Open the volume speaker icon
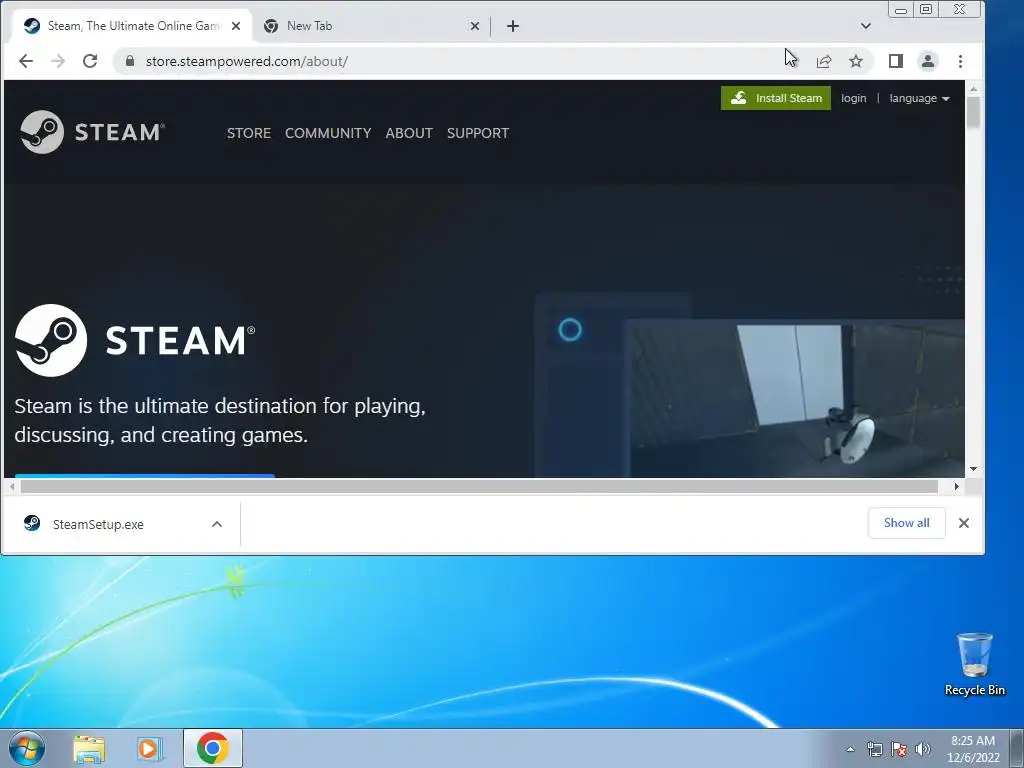Screen dimensions: 1024x768 pyautogui.click(x=923, y=749)
